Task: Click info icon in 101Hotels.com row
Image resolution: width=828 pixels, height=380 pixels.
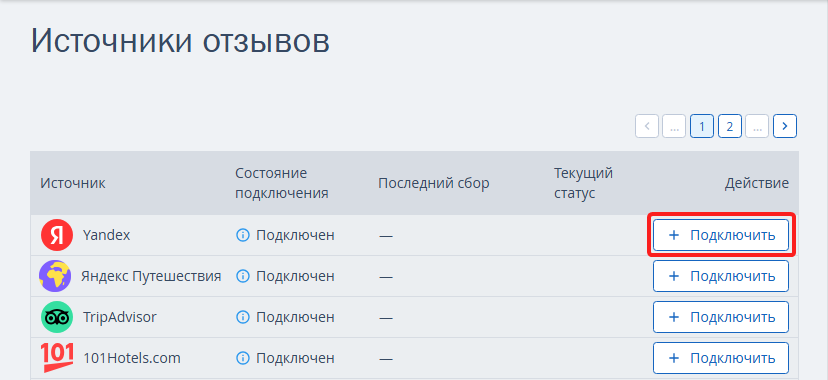Action: click(242, 358)
